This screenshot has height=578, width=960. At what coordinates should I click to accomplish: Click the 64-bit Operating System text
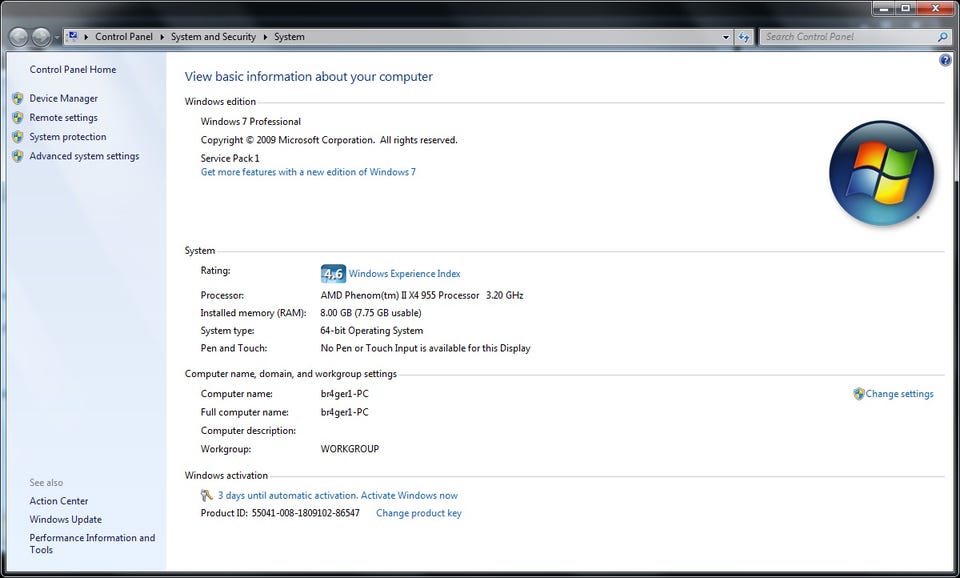(x=372, y=331)
